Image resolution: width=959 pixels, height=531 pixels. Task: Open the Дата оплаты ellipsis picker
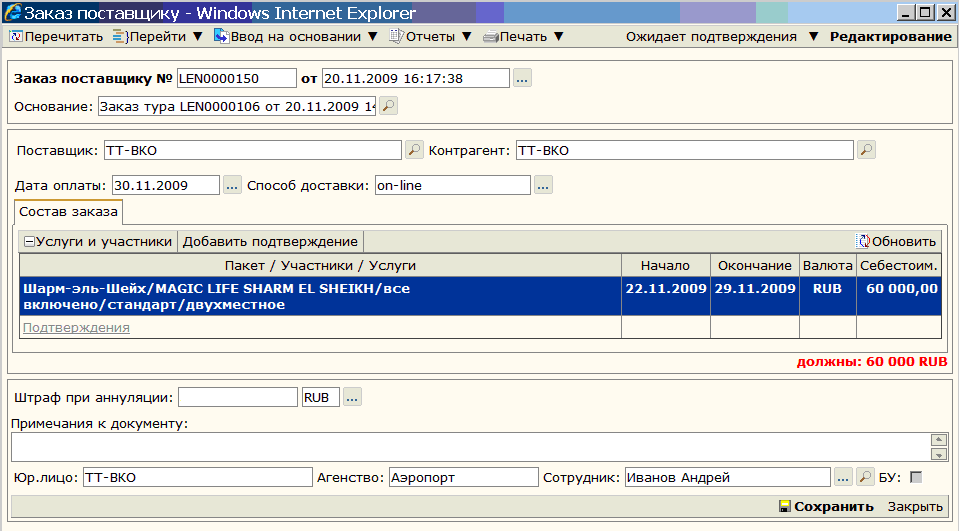pos(232,185)
